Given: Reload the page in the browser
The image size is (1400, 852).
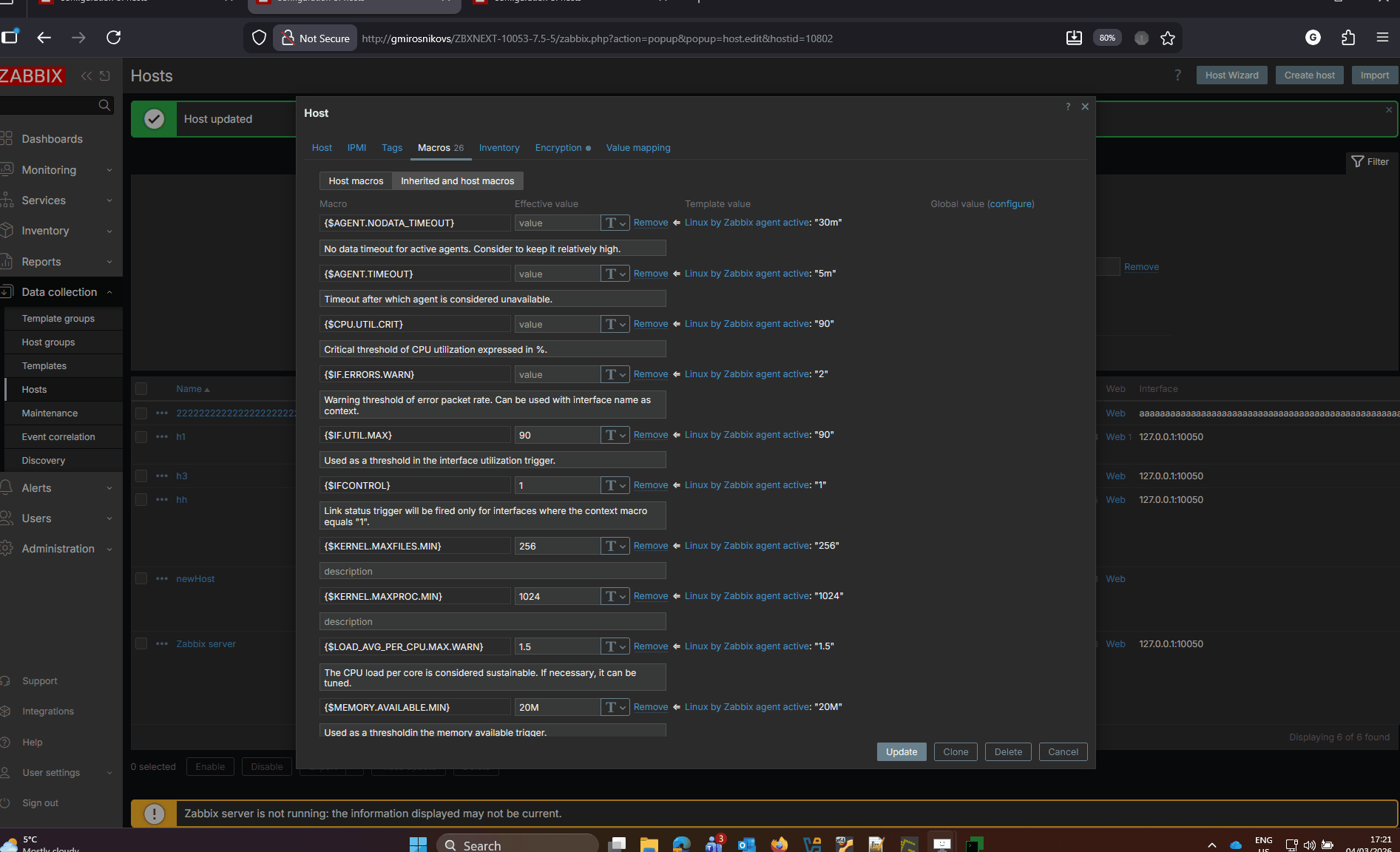Looking at the screenshot, I should [x=113, y=38].
